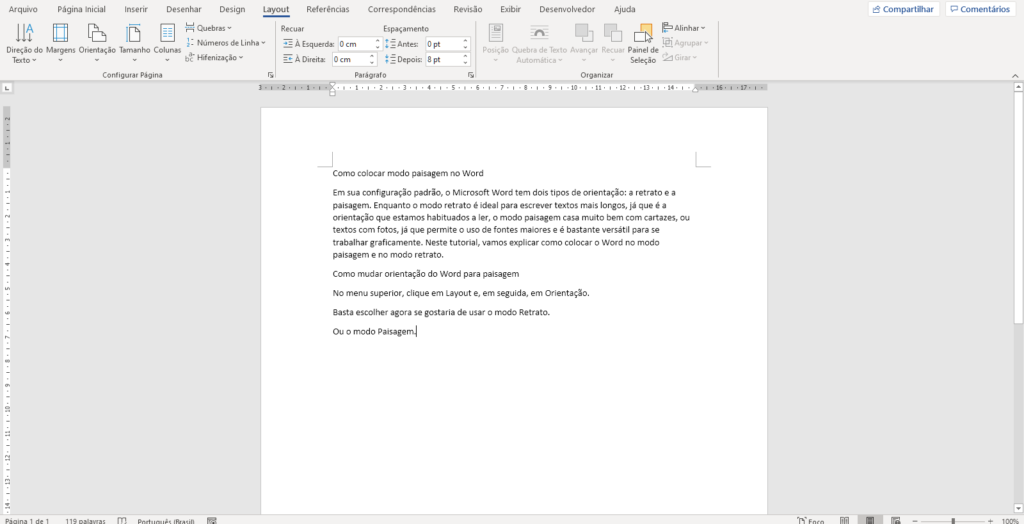Open the Colunas options
This screenshot has height=524, width=1024.
click(x=167, y=43)
